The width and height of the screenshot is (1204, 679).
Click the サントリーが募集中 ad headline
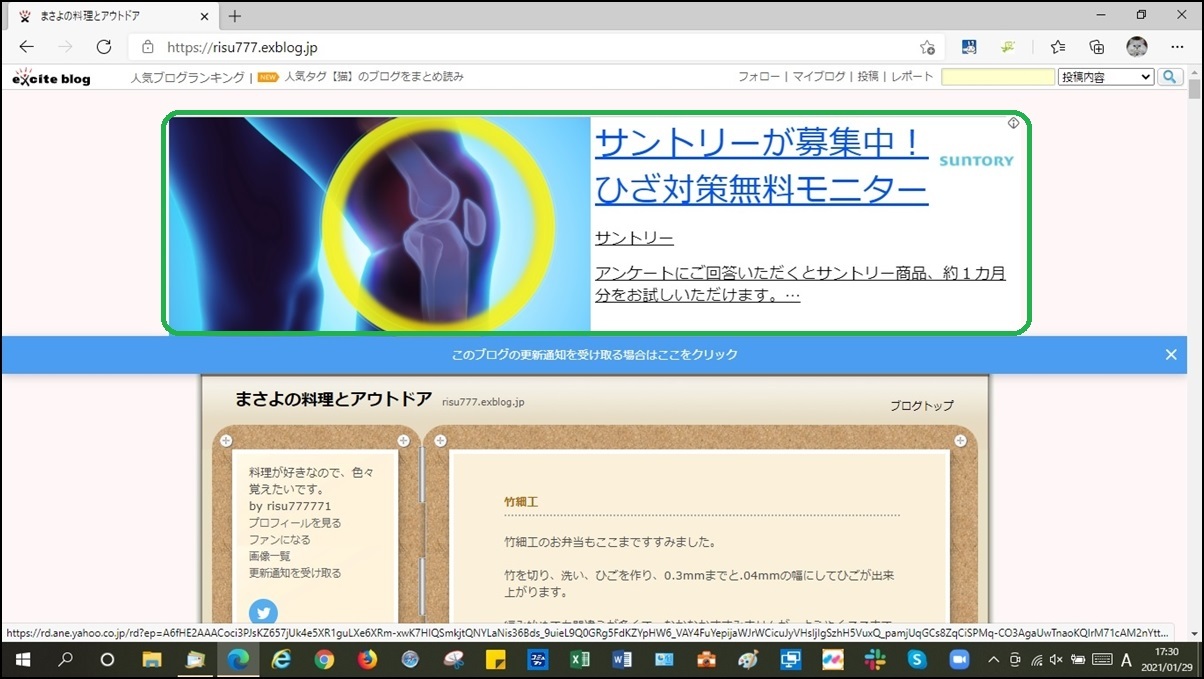coord(761,164)
